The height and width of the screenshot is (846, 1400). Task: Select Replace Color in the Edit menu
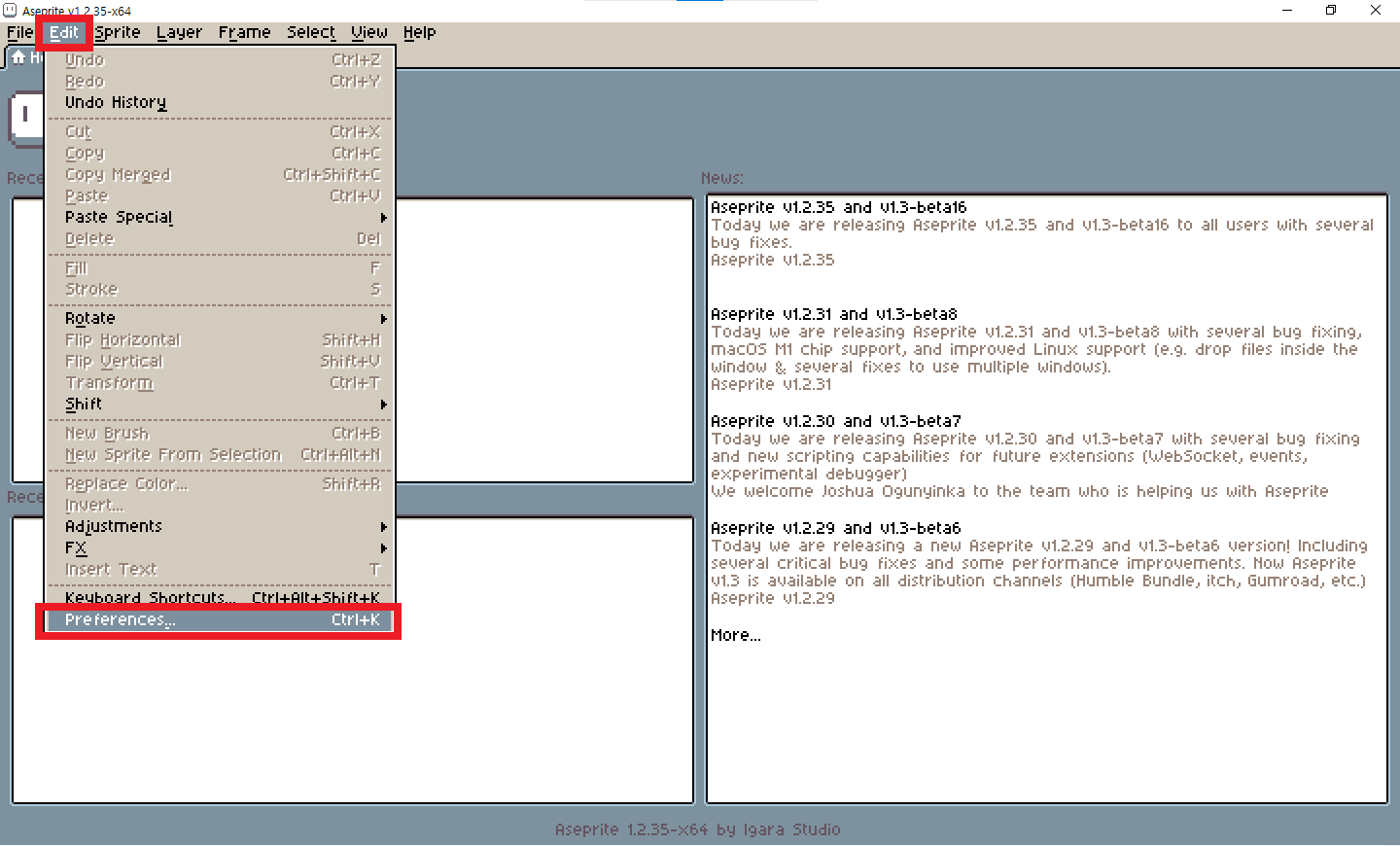pyautogui.click(x=221, y=483)
